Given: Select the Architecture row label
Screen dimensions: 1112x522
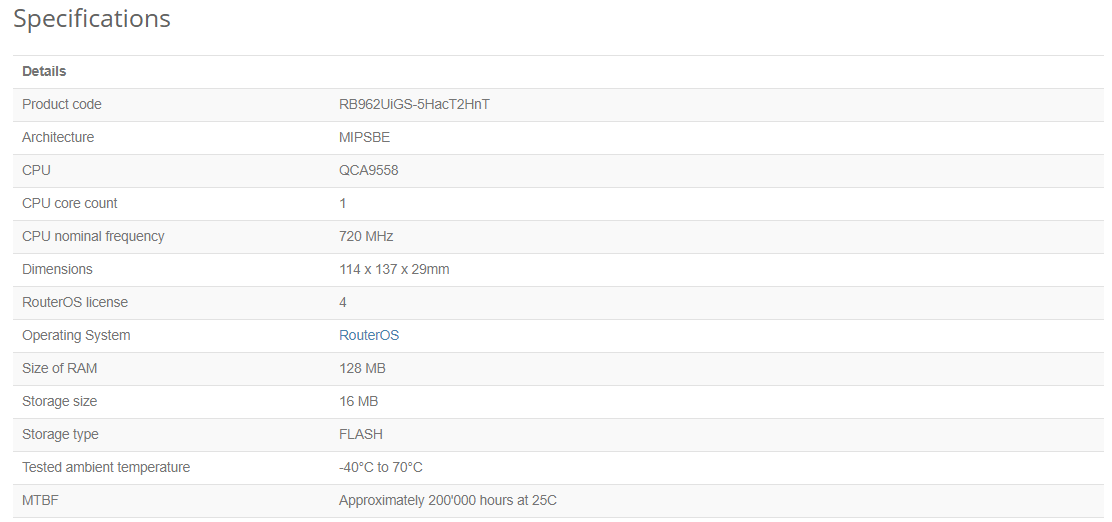Looking at the screenshot, I should (58, 138).
